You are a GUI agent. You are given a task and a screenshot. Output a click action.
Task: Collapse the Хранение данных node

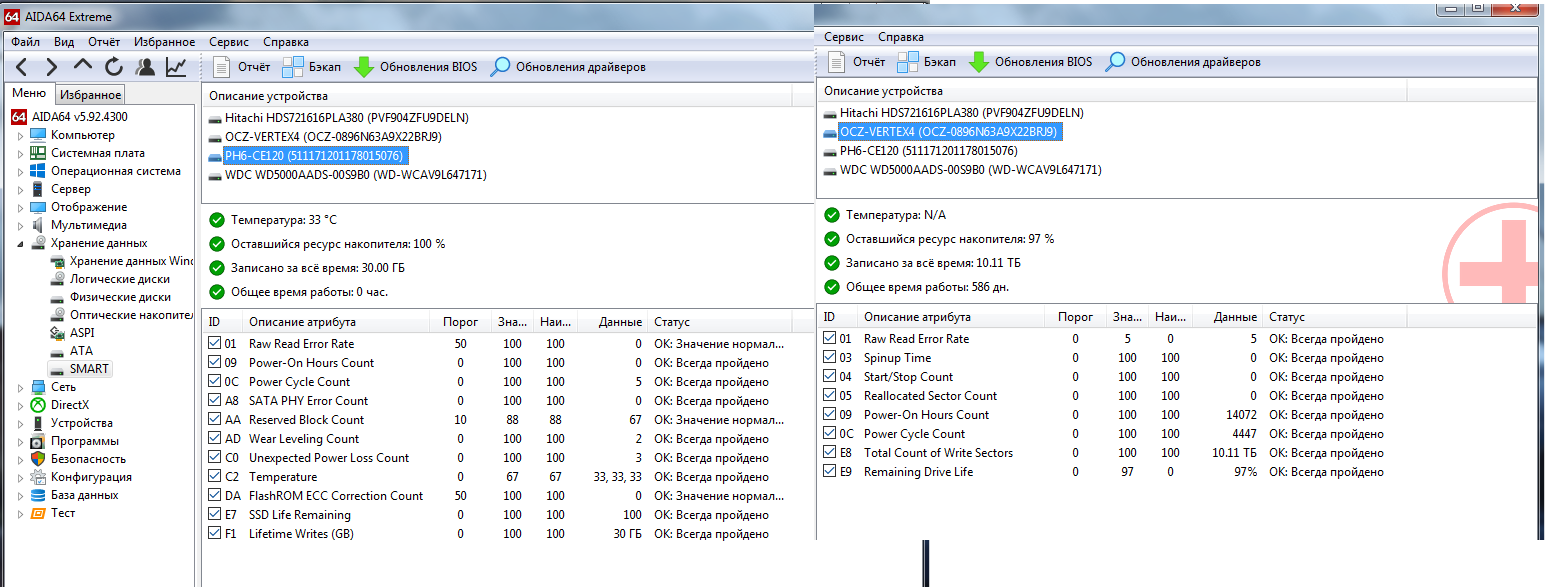click(20, 243)
